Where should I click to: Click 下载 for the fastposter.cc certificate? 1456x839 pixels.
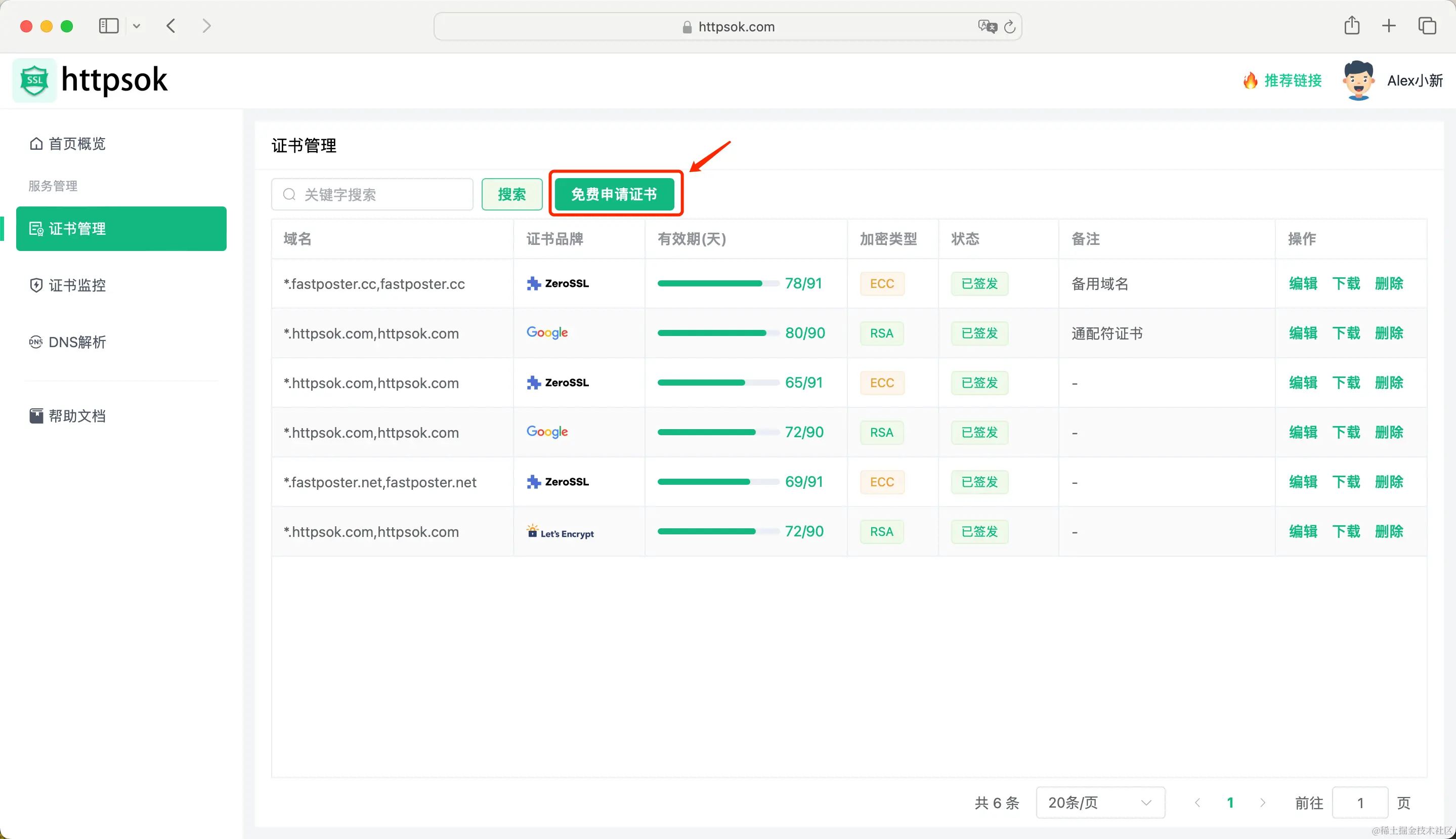(x=1345, y=283)
